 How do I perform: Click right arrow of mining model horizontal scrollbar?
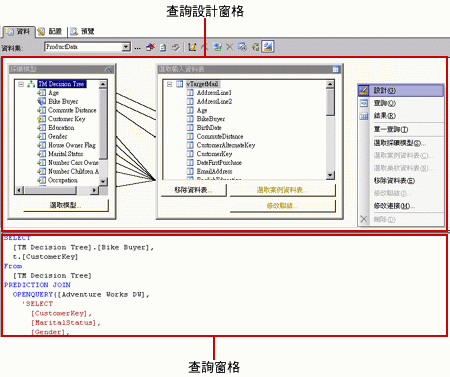point(95,190)
